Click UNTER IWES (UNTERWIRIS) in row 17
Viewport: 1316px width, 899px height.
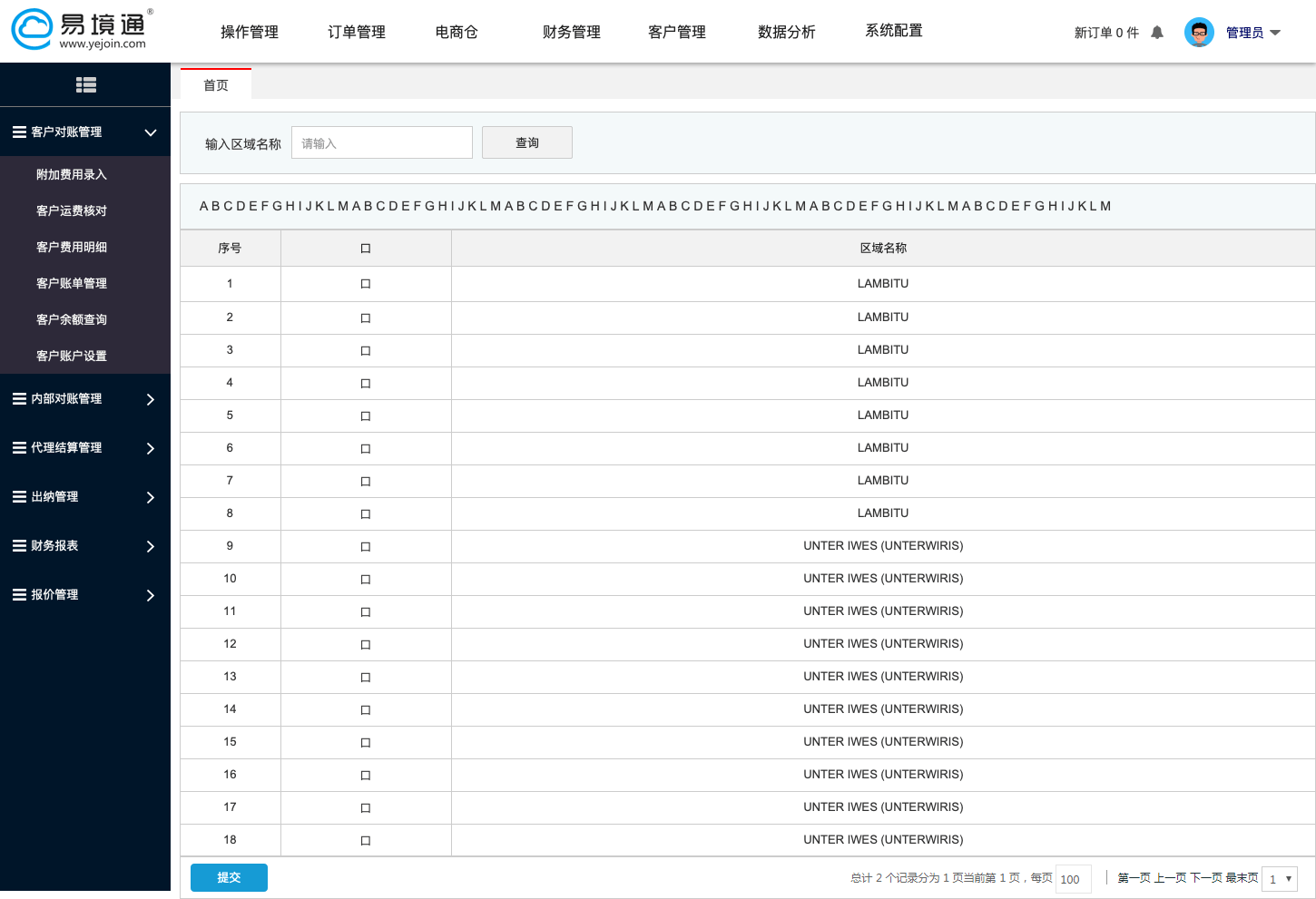(883, 806)
